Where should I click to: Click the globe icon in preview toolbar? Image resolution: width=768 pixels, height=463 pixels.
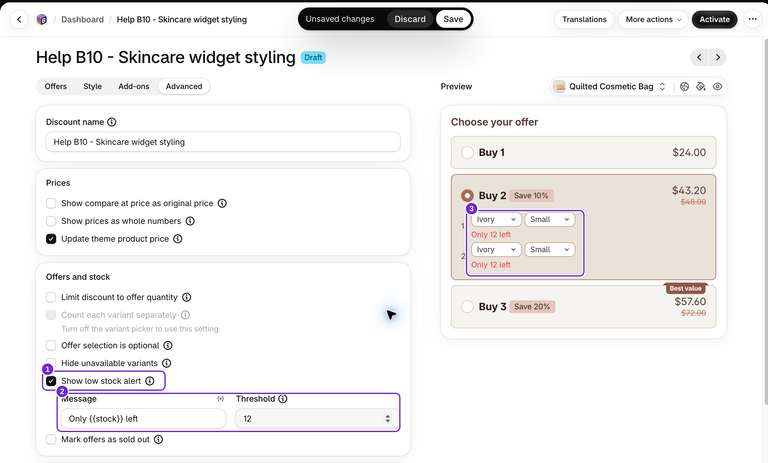click(x=685, y=87)
